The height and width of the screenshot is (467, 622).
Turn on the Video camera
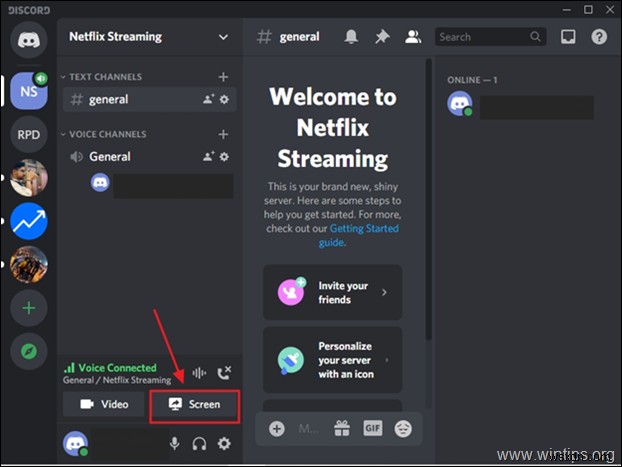click(x=104, y=404)
